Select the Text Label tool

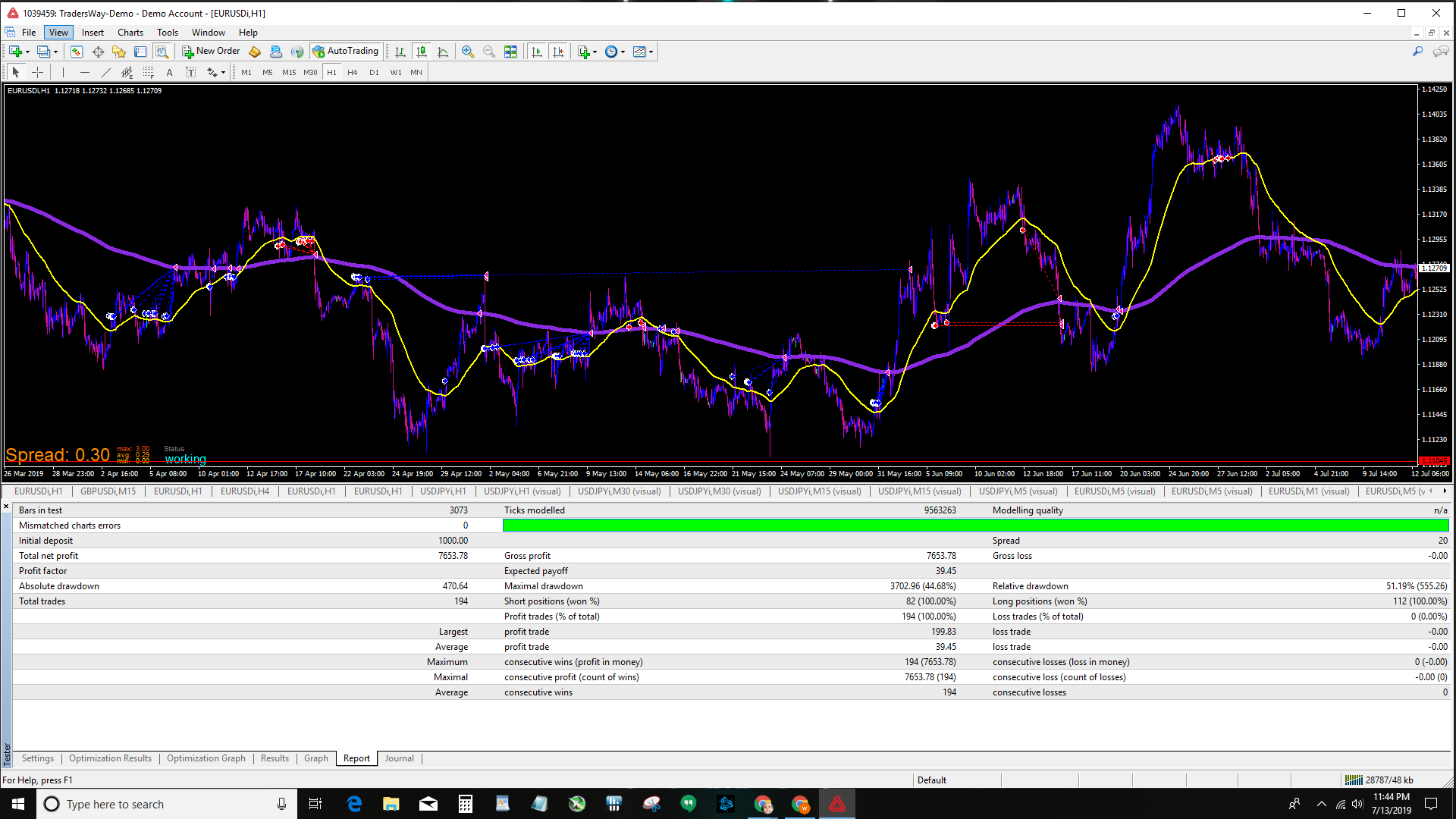[x=190, y=72]
